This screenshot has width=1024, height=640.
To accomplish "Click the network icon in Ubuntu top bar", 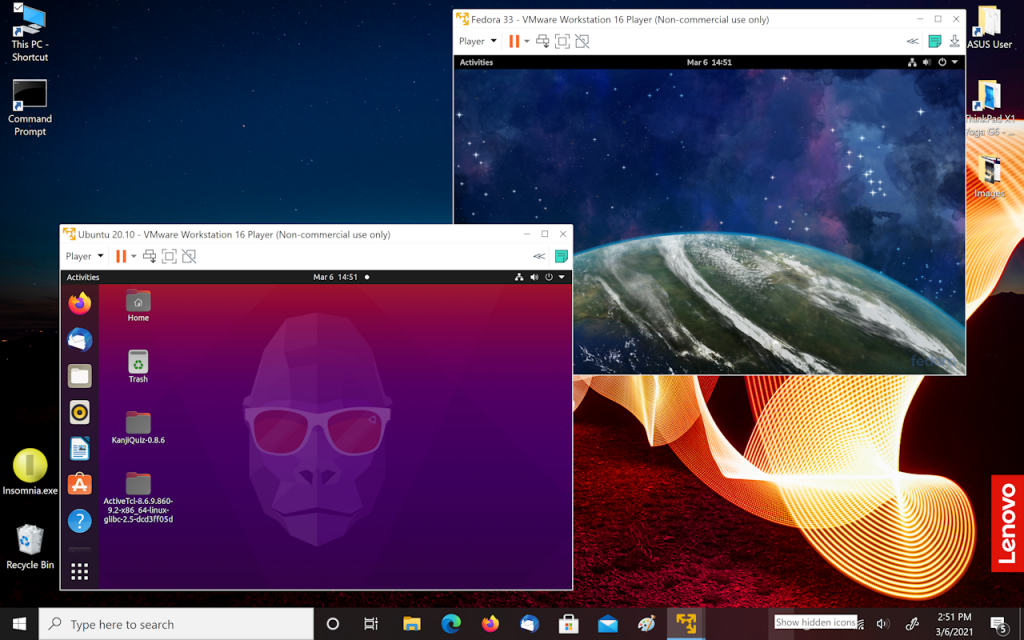I will [519, 278].
